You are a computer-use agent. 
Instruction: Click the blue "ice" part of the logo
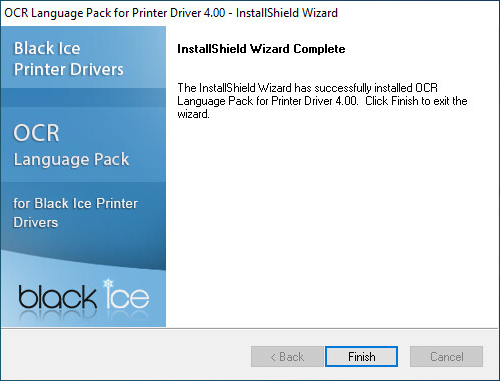(127, 295)
